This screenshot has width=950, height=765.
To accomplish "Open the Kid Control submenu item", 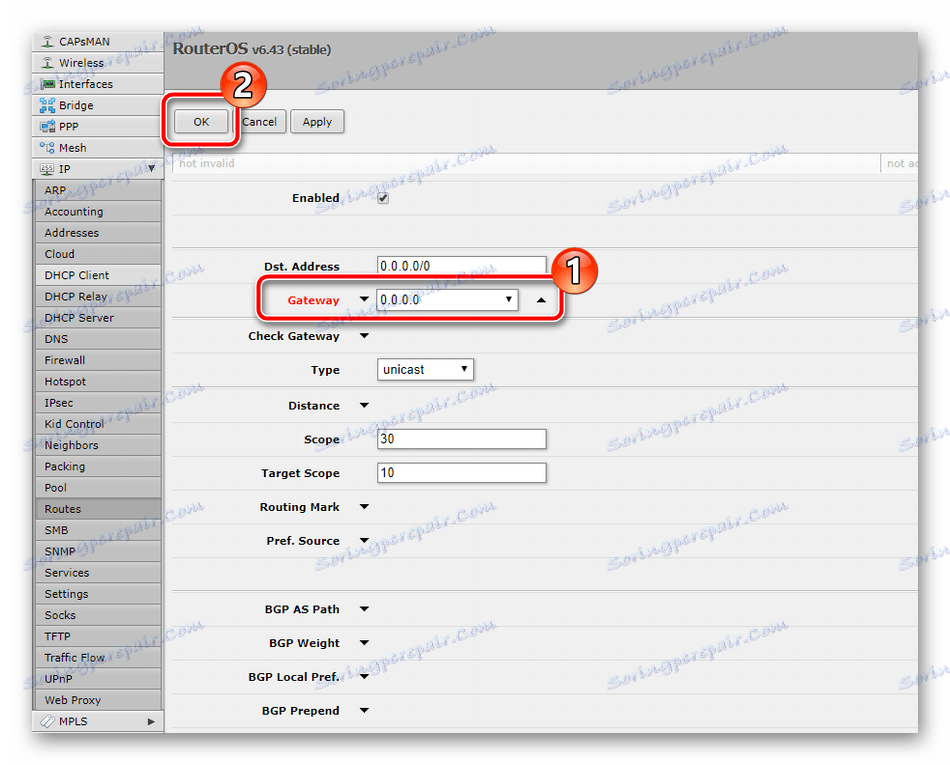I will pyautogui.click(x=99, y=424).
